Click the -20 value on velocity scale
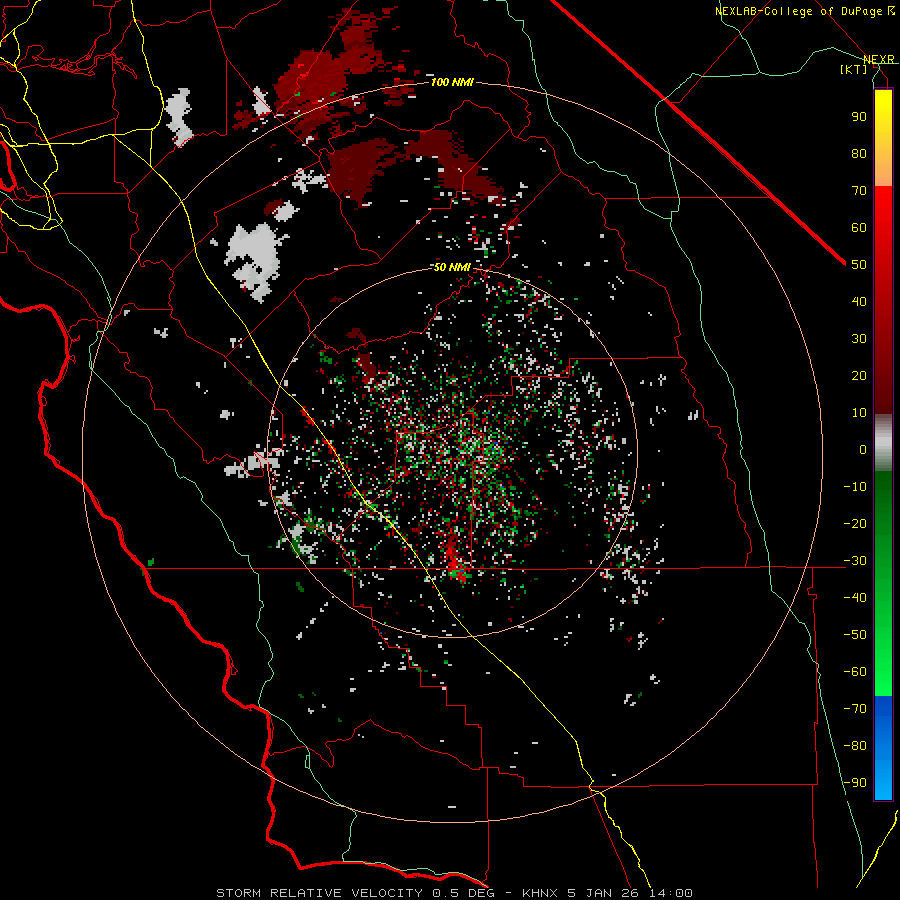 pos(855,524)
